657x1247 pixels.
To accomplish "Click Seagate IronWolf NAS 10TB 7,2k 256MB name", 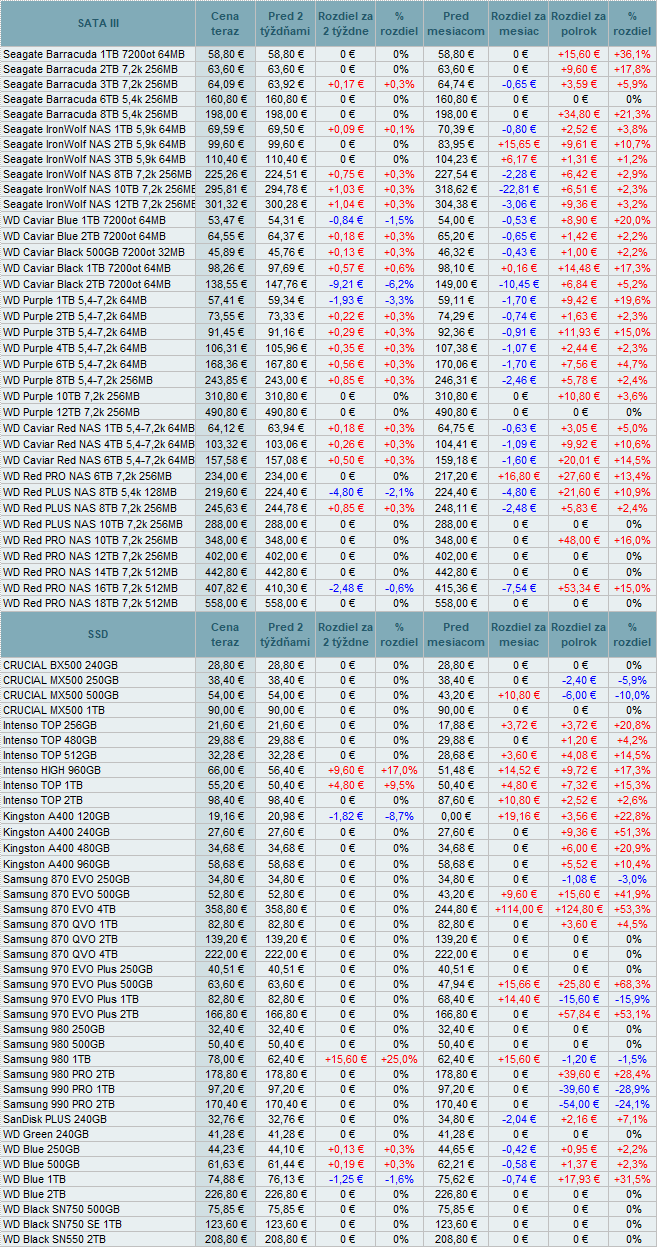I will tap(100, 188).
